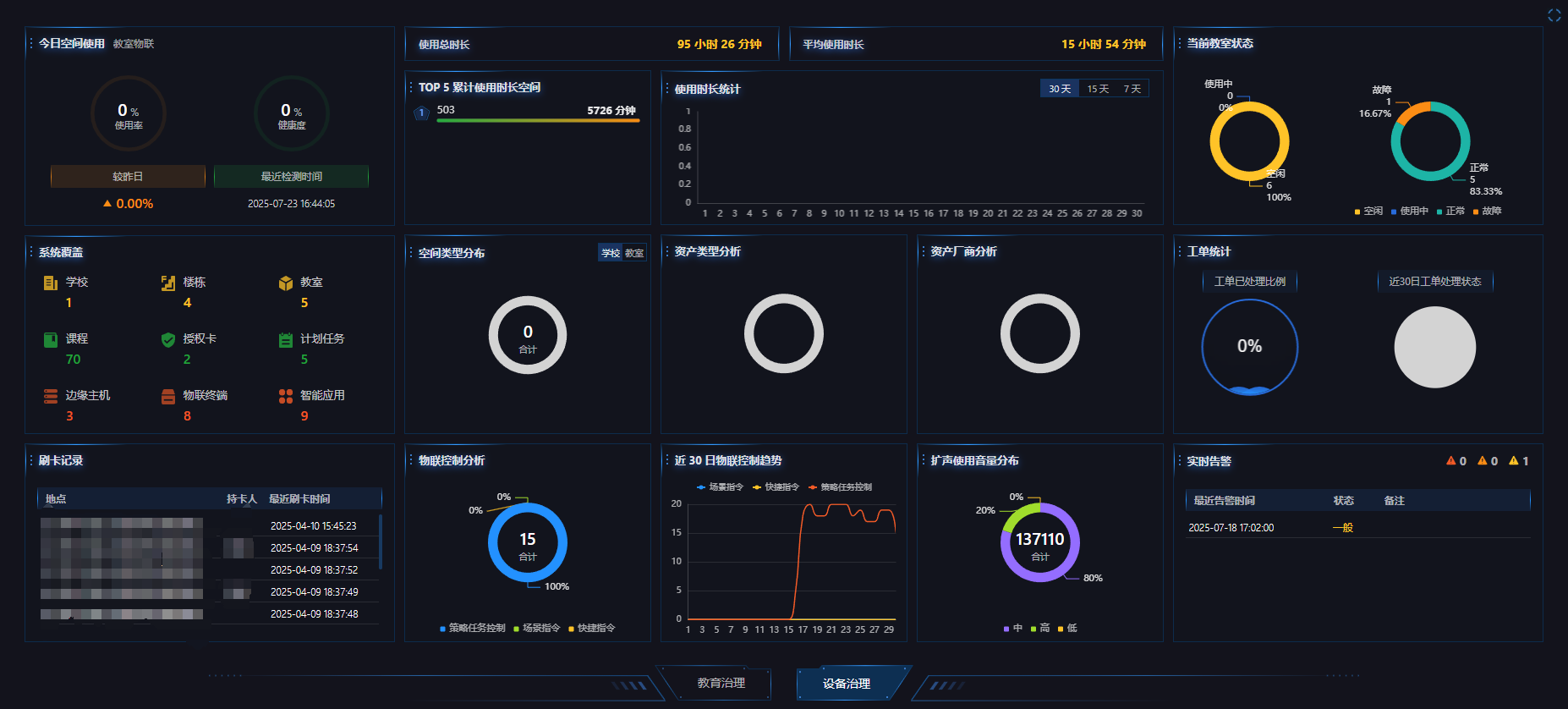Switch 空间类型分布 to 教室
This screenshot has height=709, width=1568.
[634, 253]
